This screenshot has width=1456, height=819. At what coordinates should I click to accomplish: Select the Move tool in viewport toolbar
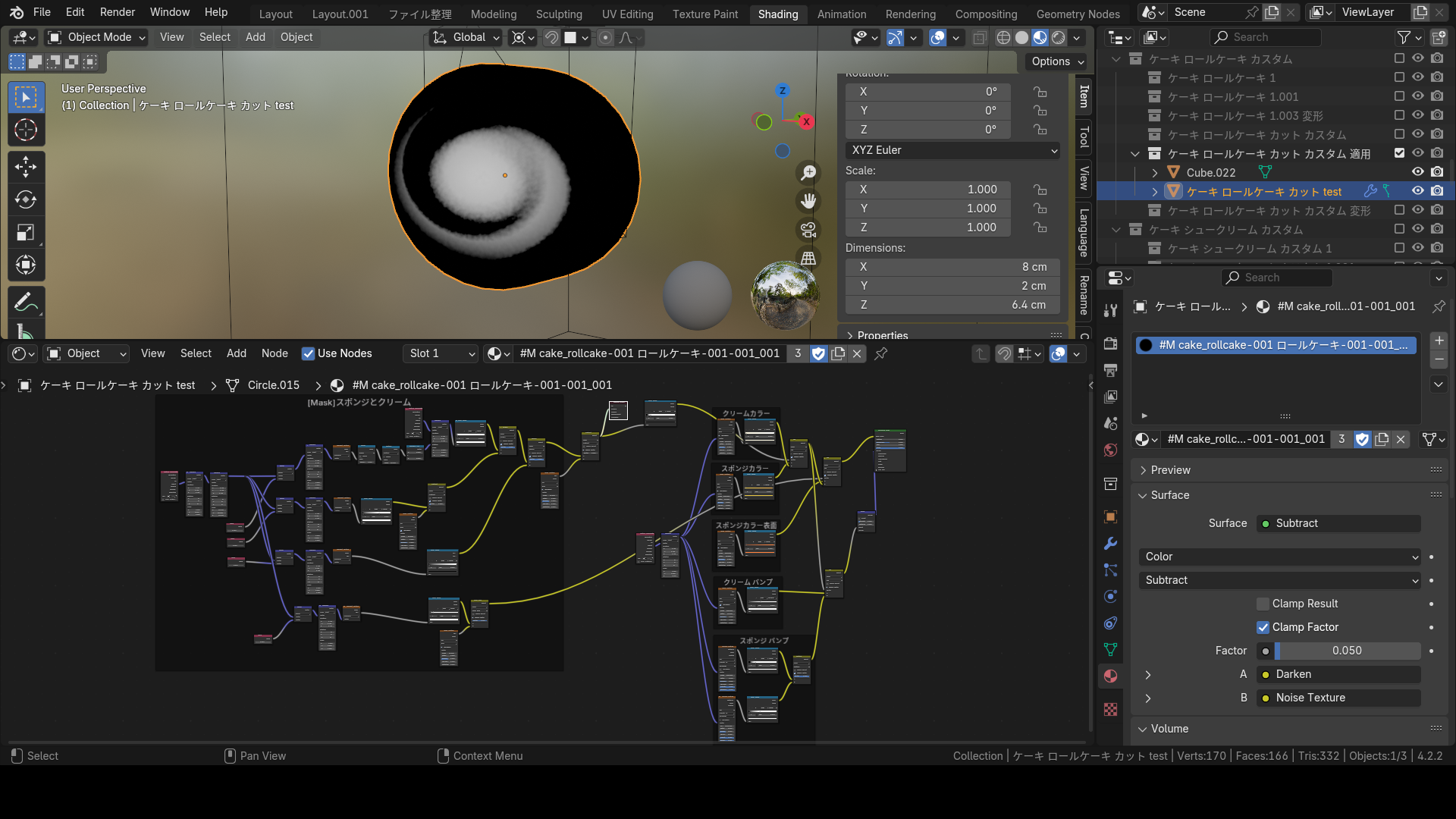point(26,167)
